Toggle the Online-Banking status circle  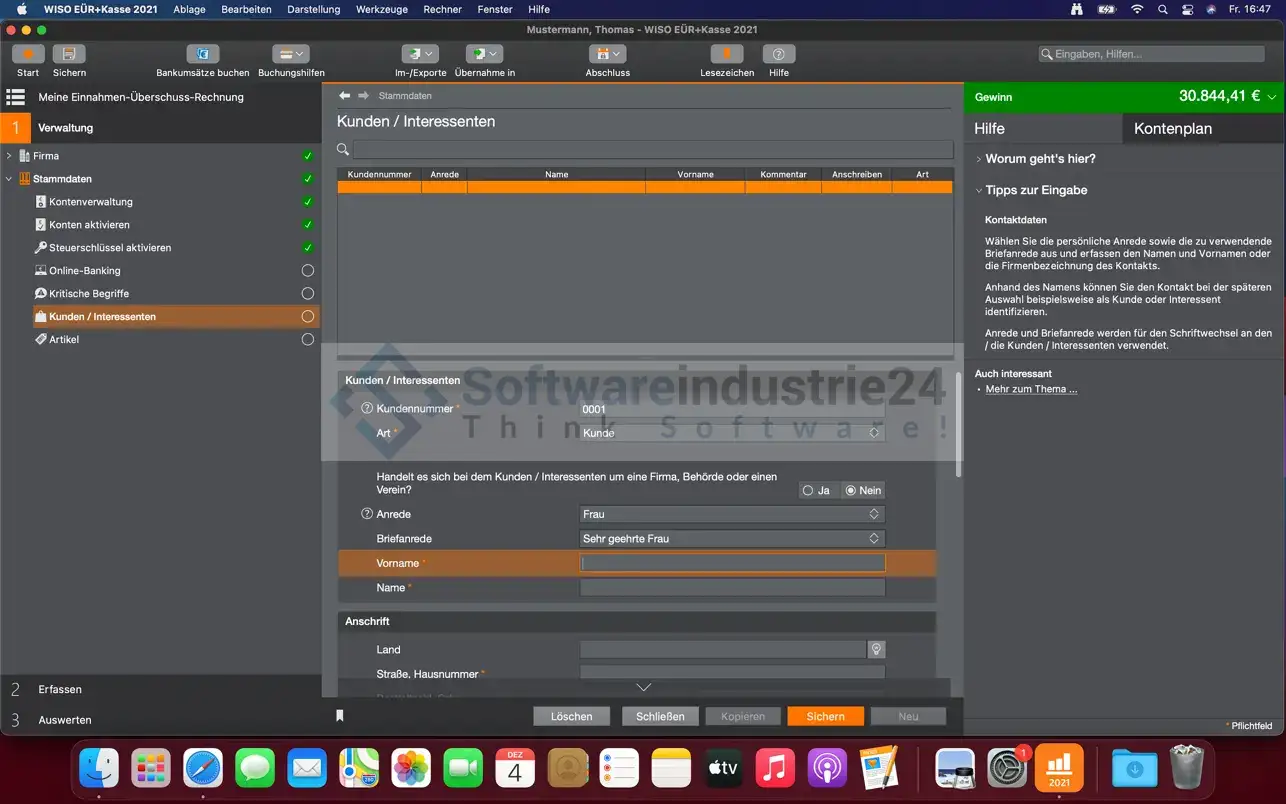308,271
